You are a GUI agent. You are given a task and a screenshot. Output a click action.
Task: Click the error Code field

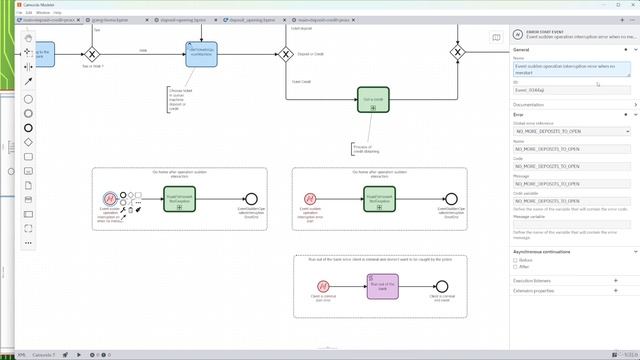click(571, 166)
